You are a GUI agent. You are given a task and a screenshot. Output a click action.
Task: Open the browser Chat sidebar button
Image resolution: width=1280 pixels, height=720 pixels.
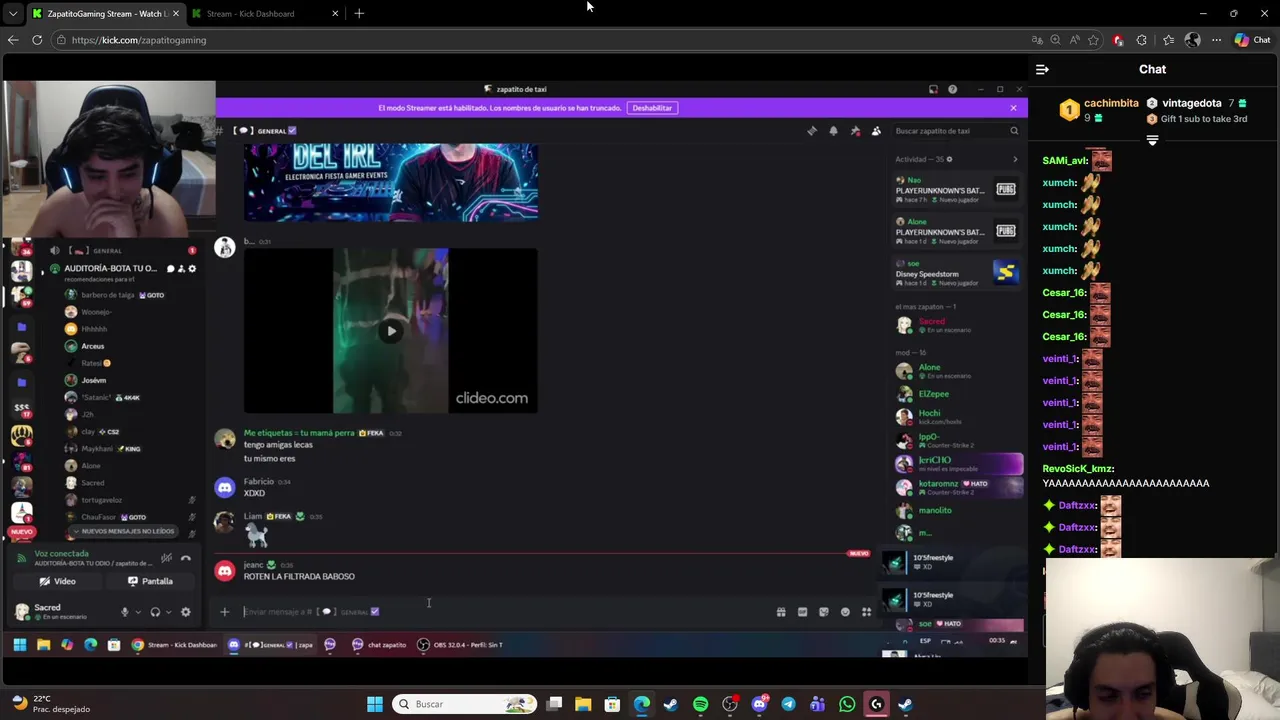[1252, 40]
